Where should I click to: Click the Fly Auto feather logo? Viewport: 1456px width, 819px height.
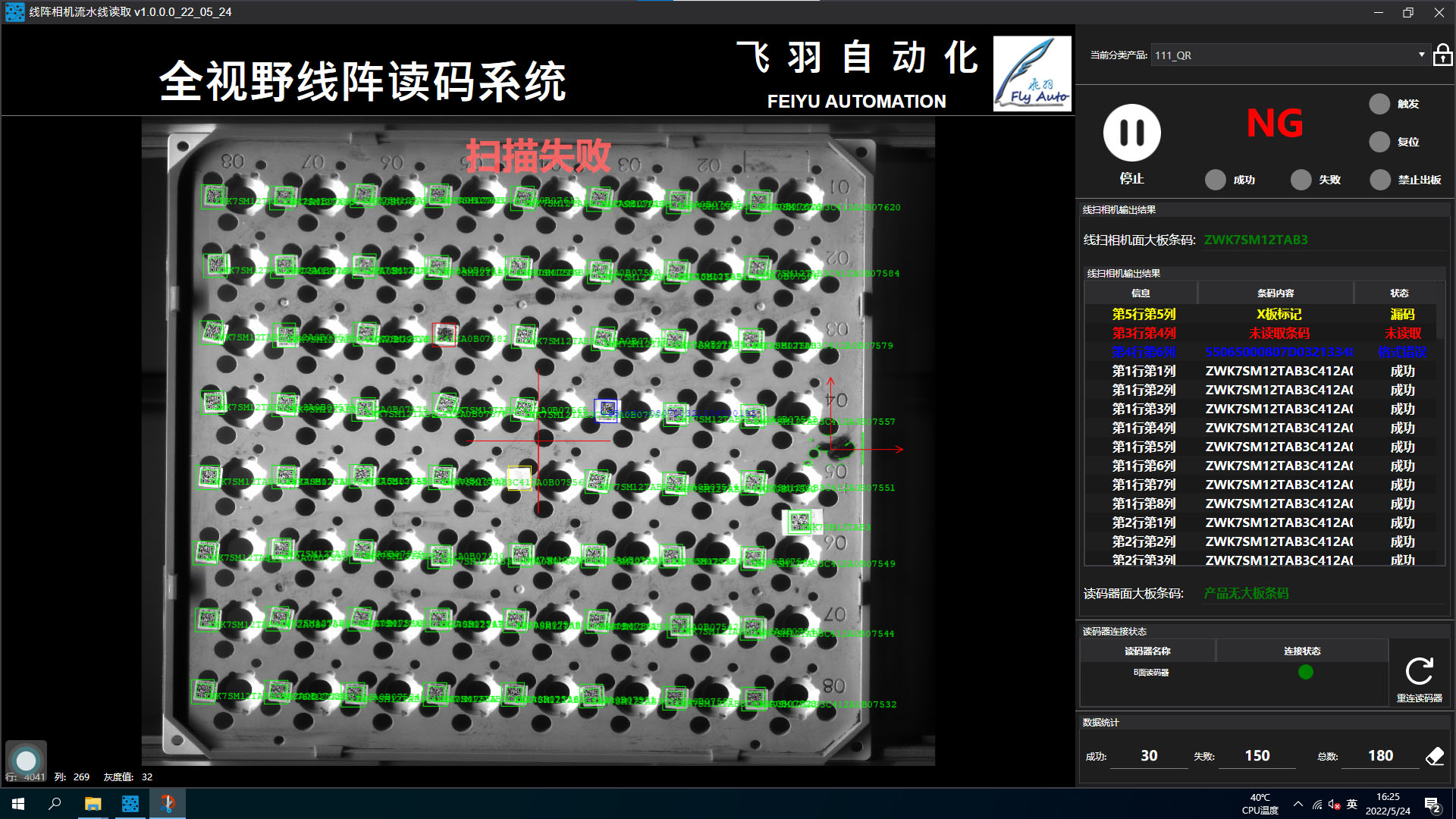coord(1032,74)
